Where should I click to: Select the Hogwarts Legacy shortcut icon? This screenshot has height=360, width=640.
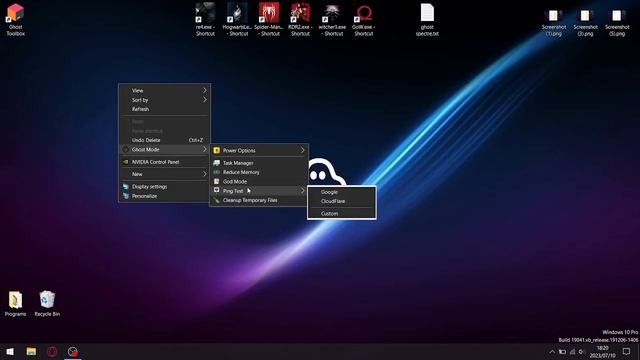pos(237,19)
